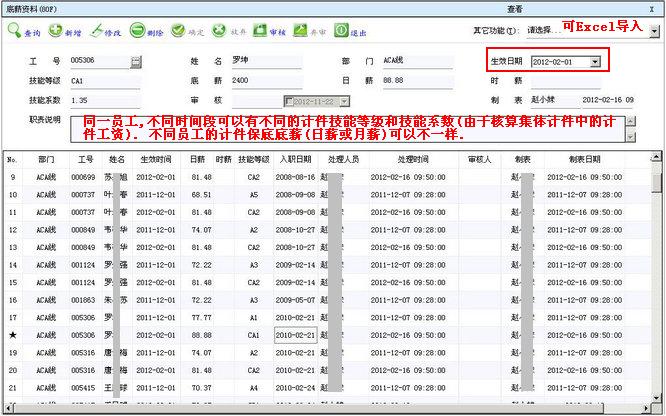
Task: Expand the 审核 date dropdown arrow
Action: [345, 101]
